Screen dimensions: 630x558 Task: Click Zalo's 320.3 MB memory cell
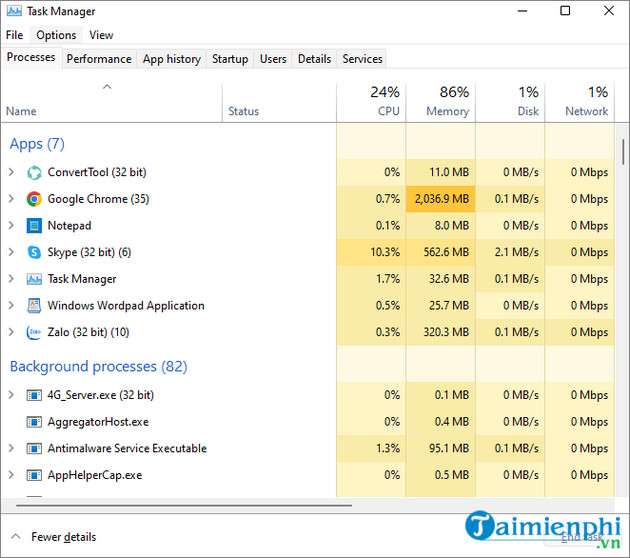pos(440,332)
